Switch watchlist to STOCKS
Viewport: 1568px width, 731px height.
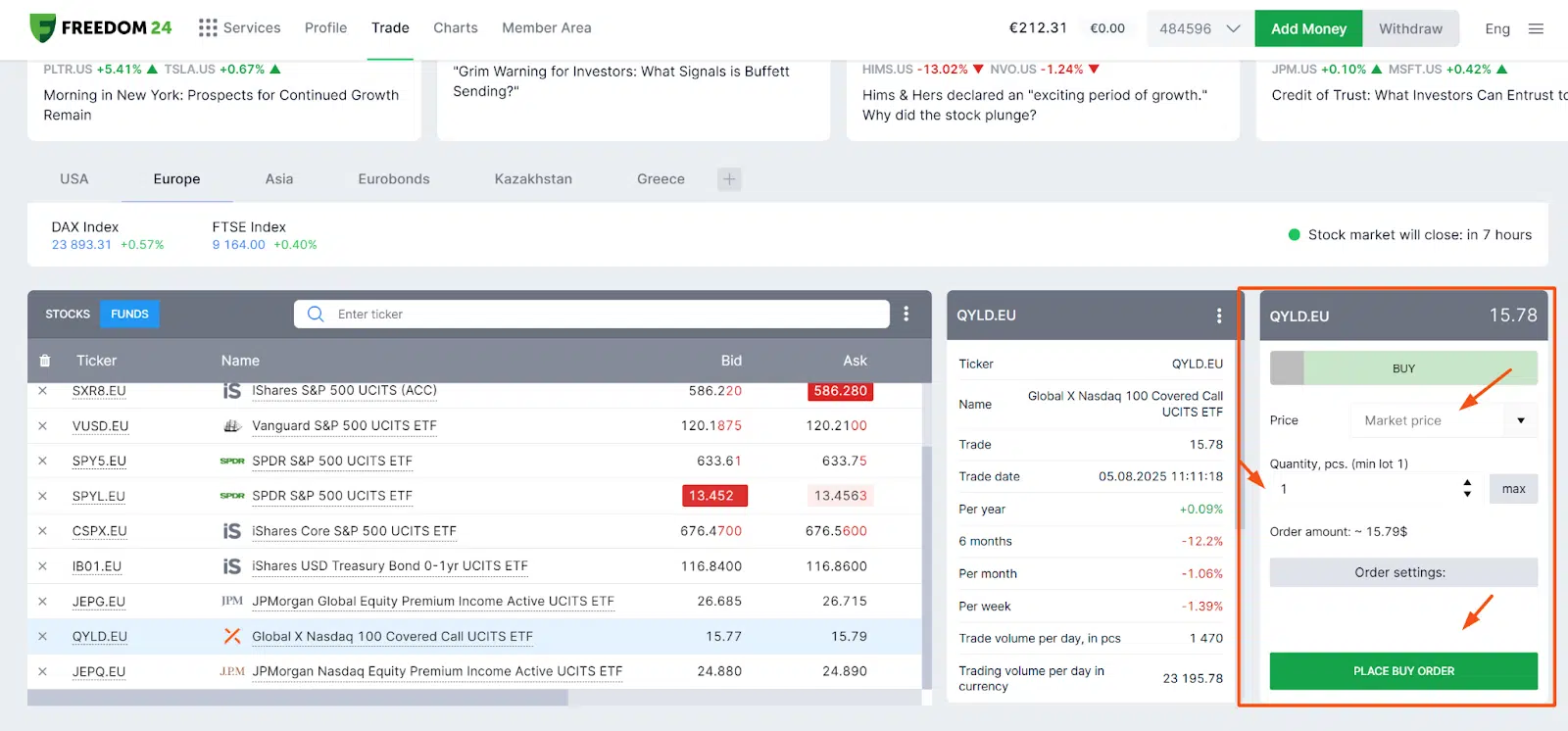coord(68,314)
